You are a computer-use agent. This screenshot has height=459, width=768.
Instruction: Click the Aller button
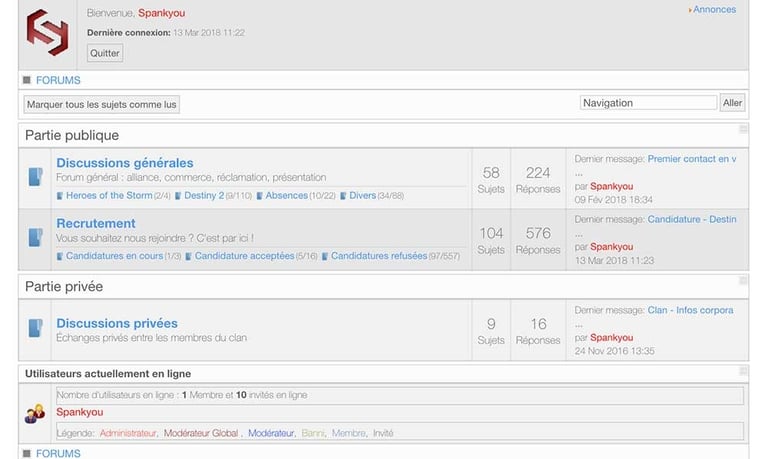tap(732, 103)
